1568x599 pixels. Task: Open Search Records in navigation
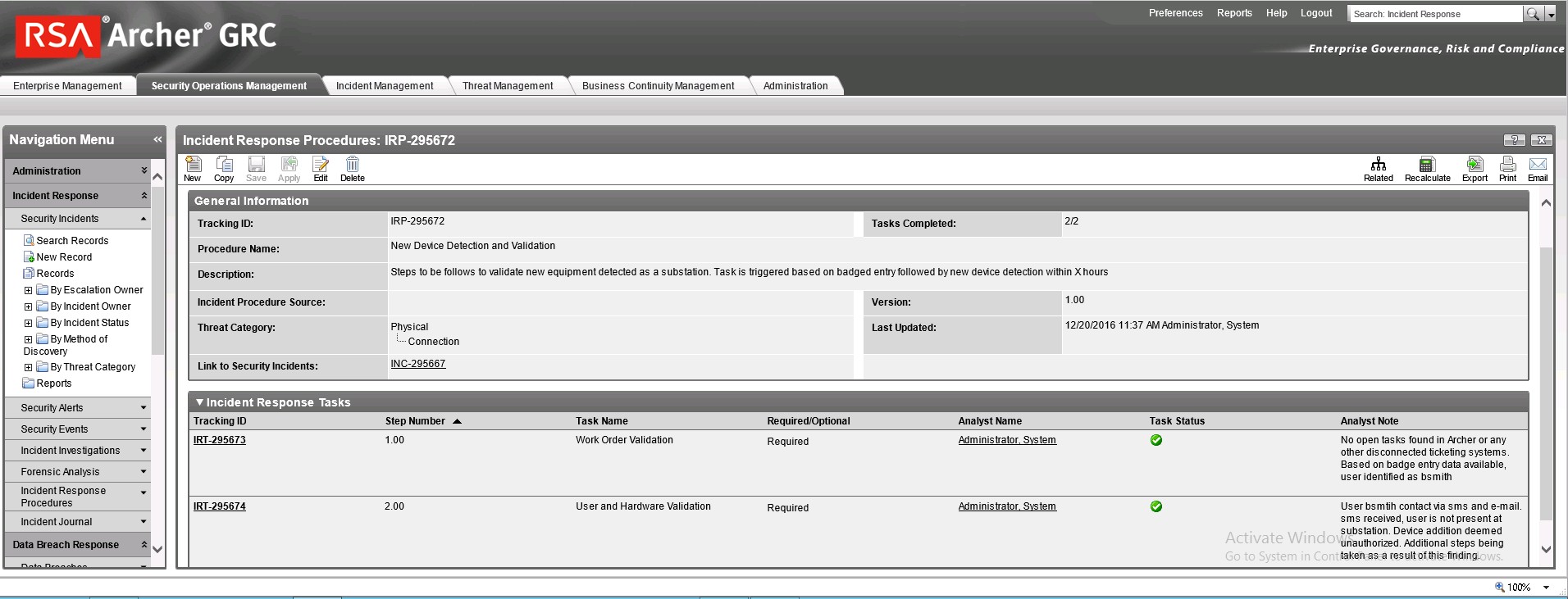[x=72, y=241]
